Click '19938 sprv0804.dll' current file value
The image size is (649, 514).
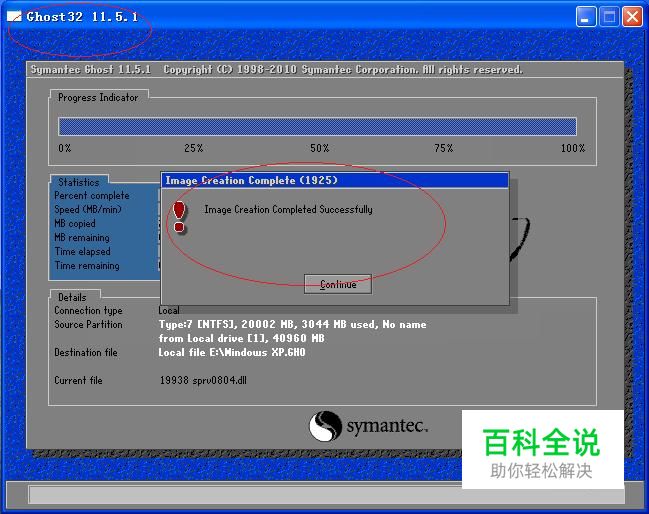coord(203,380)
